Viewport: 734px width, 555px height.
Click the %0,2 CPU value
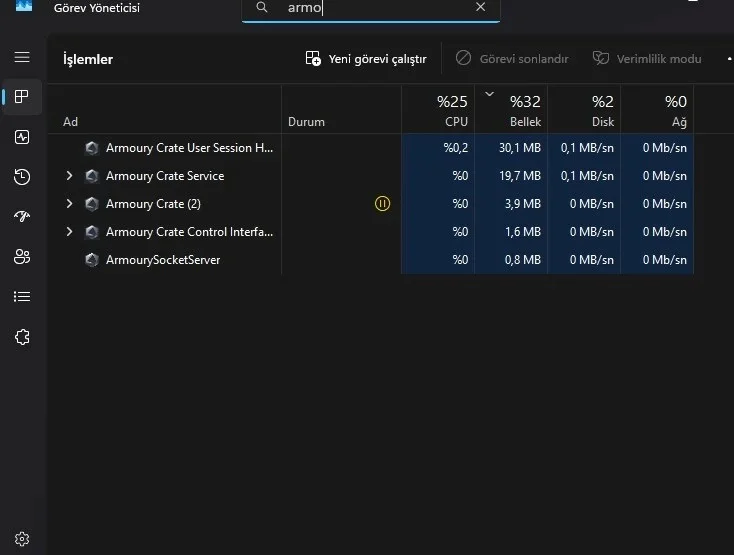[455, 148]
